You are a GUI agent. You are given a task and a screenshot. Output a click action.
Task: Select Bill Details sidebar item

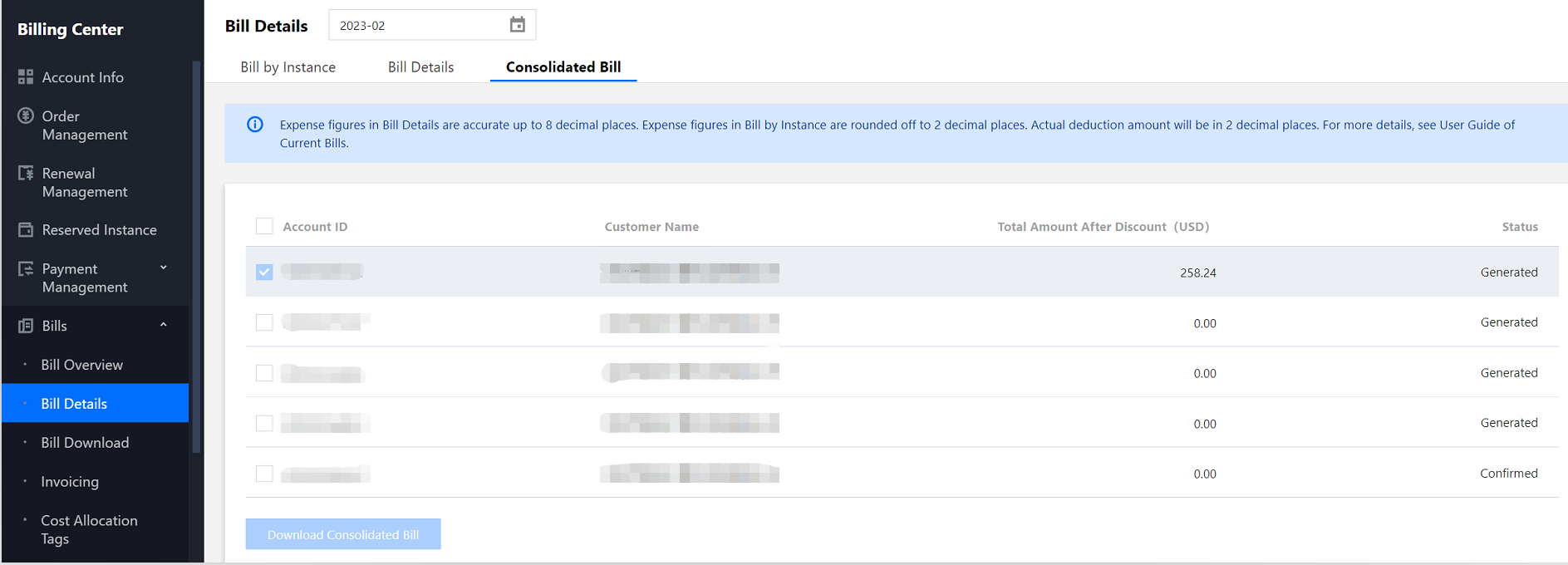[x=96, y=403]
